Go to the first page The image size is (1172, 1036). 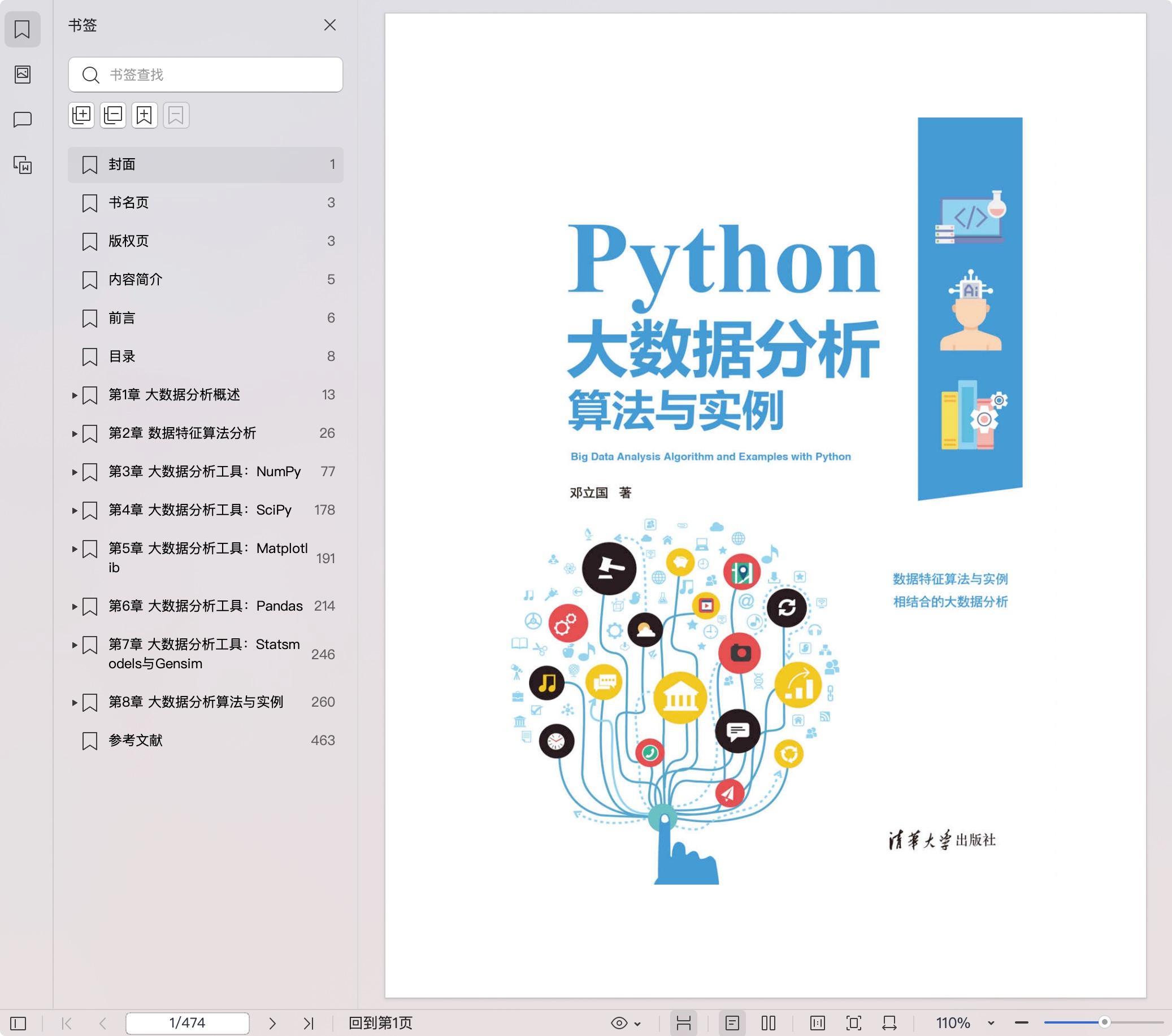click(67, 1023)
